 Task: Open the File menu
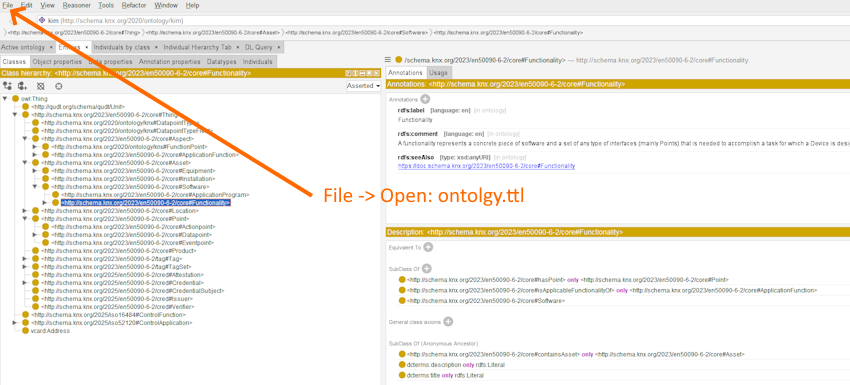[8, 5]
